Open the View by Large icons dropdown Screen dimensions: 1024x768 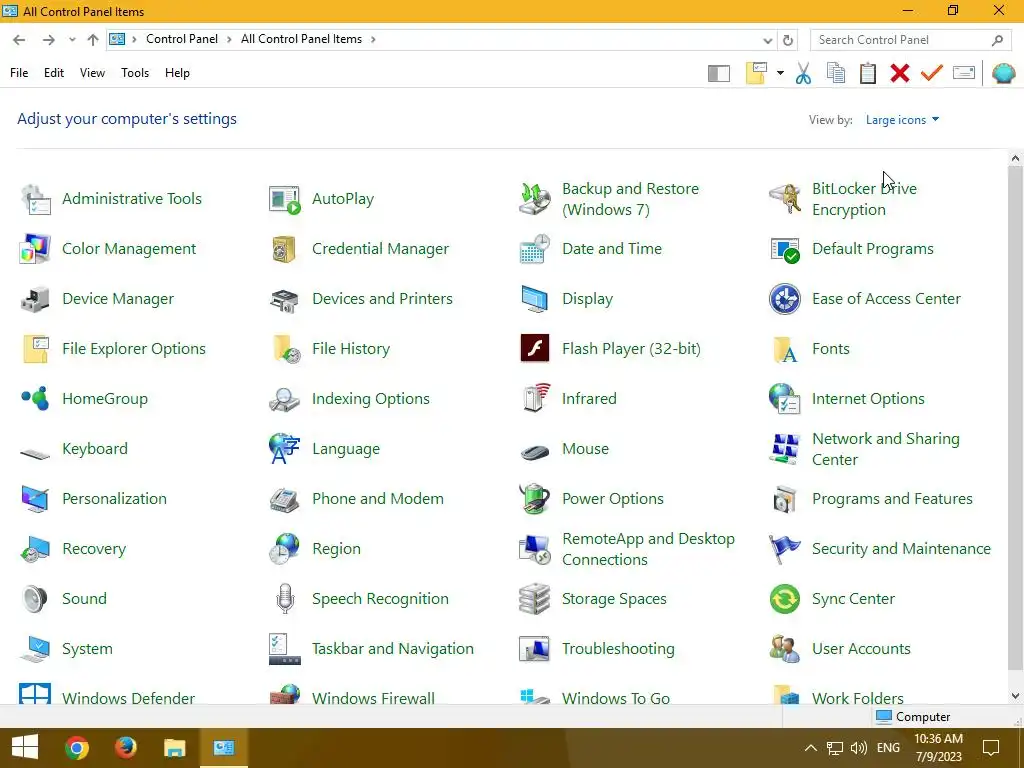pos(903,120)
